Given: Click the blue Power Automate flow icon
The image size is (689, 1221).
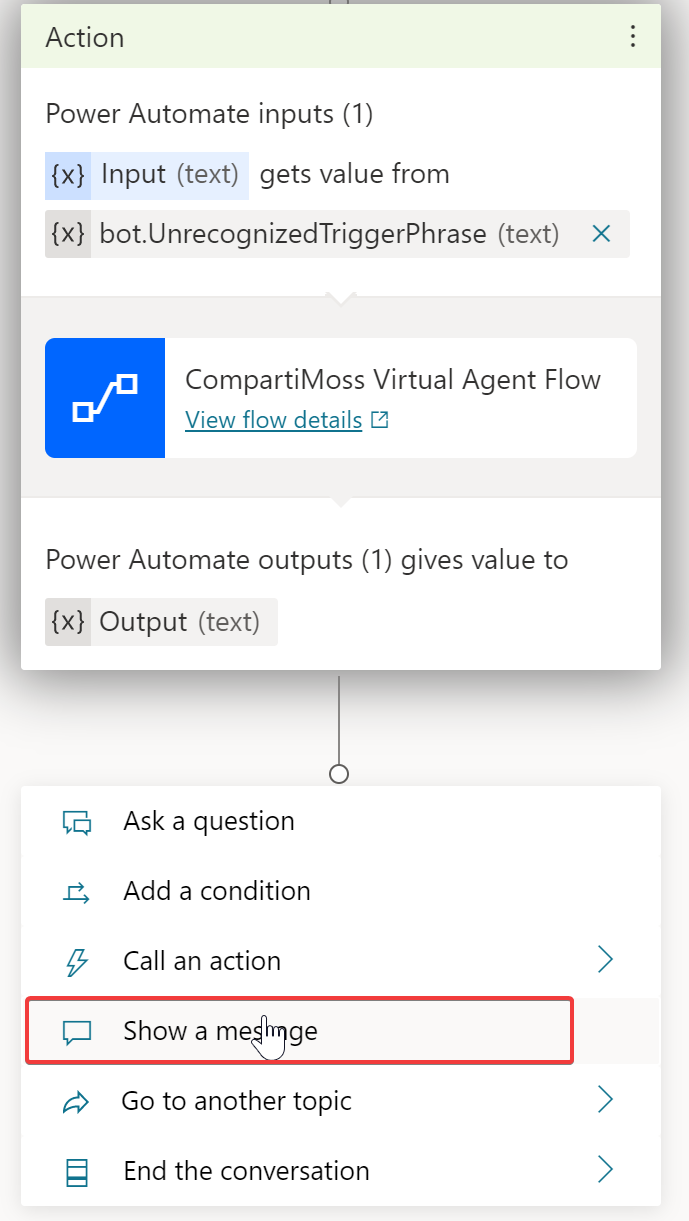Looking at the screenshot, I should [105, 398].
